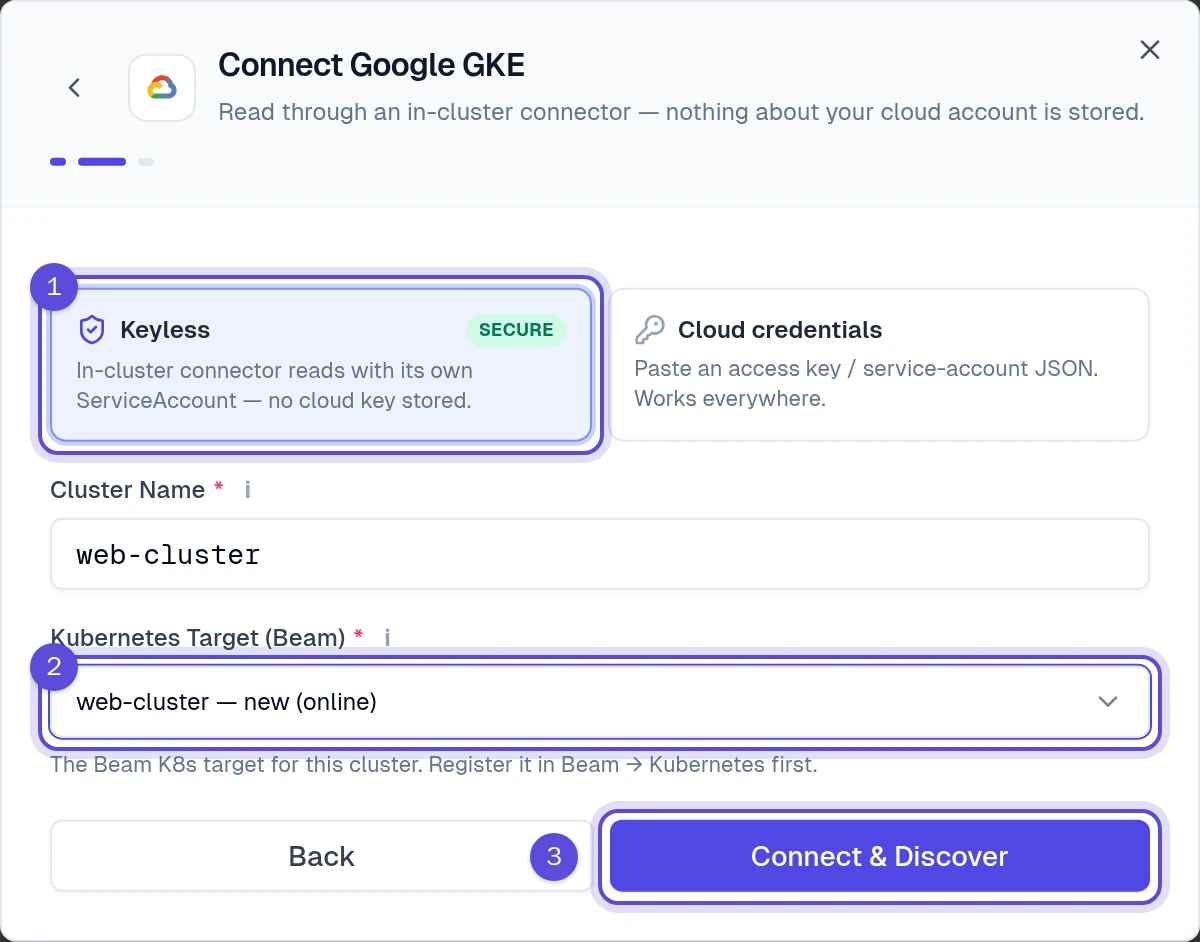The width and height of the screenshot is (1200, 942).
Task: Click the key icon on Cloud credentials
Action: coord(650,330)
